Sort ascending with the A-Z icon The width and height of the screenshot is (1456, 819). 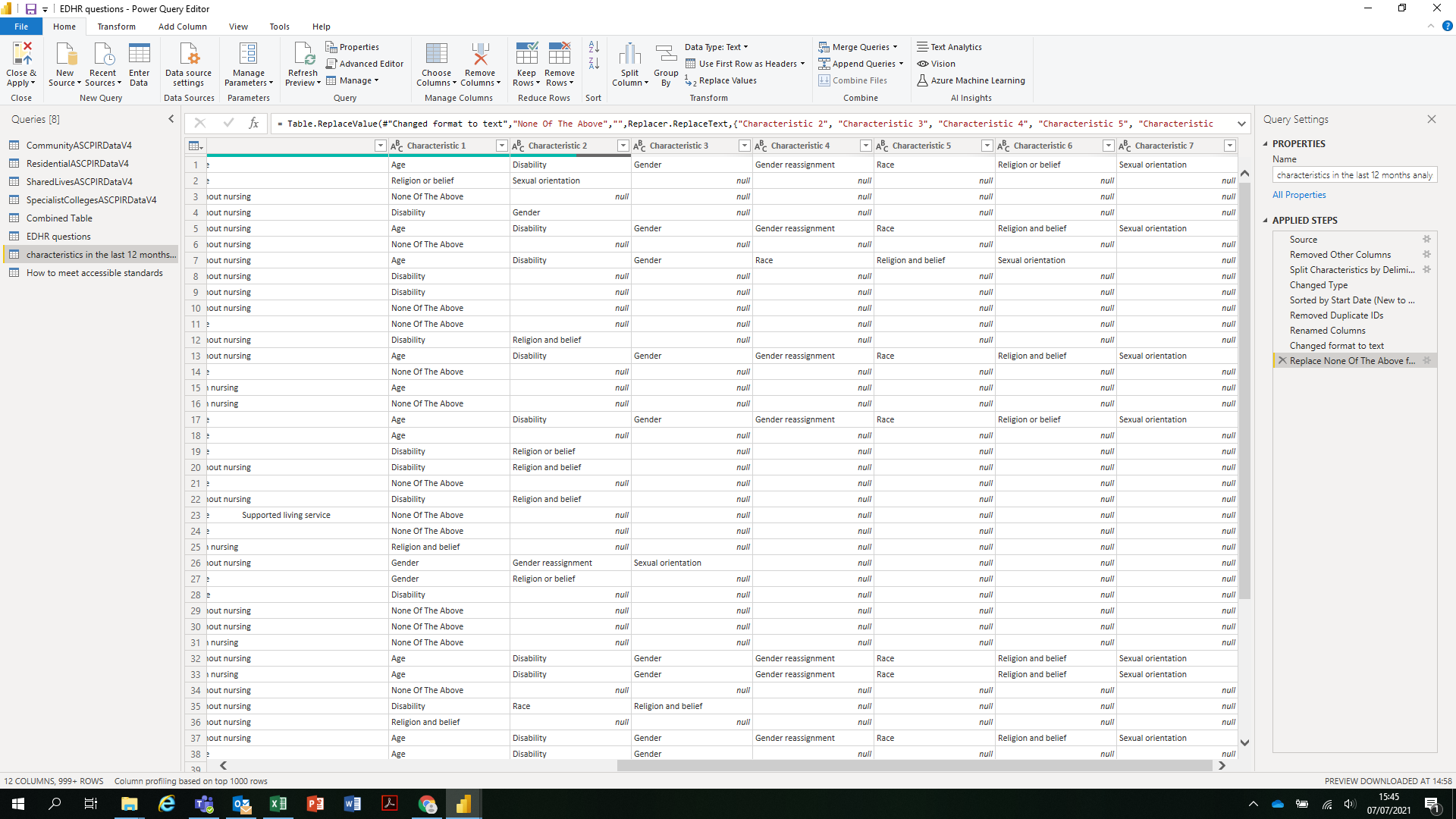[594, 47]
